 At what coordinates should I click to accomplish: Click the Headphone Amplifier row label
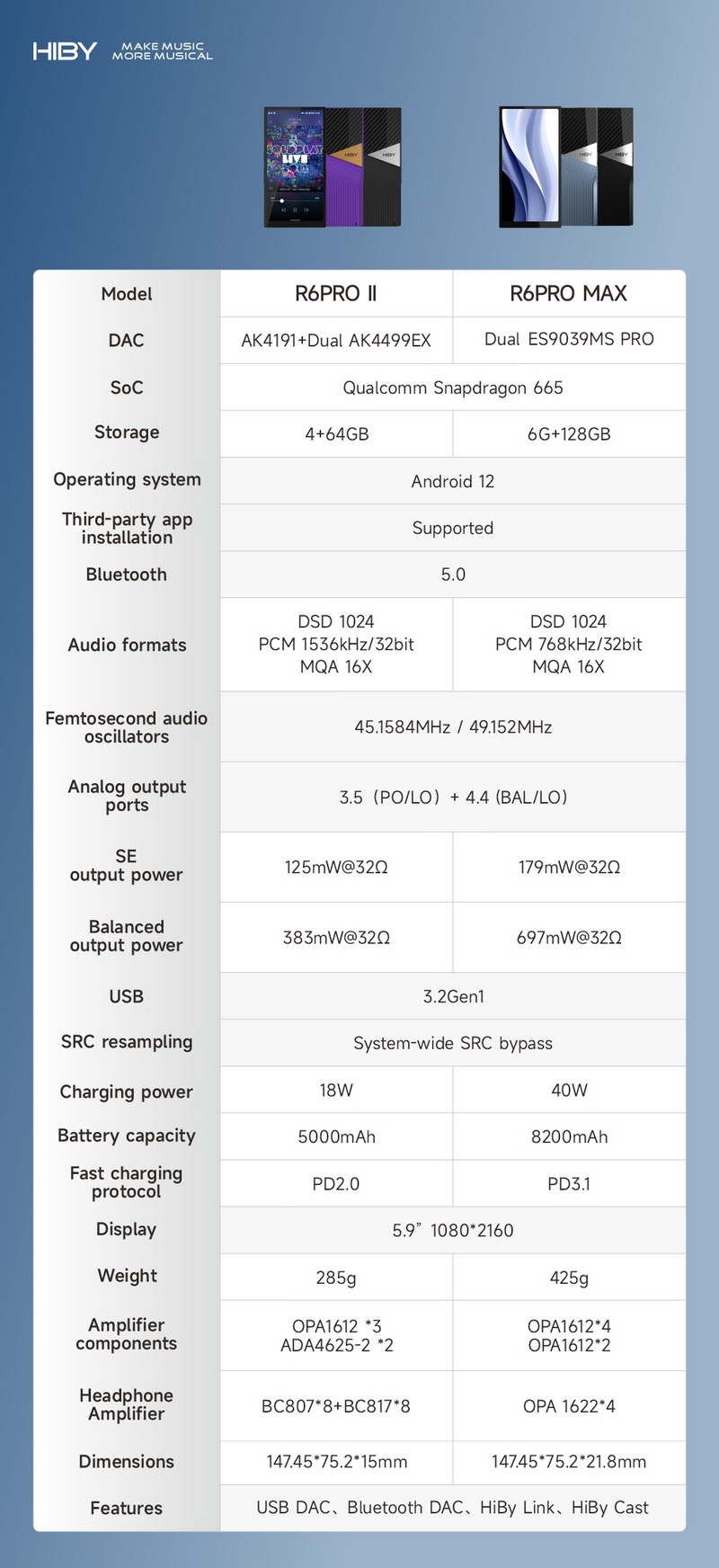[x=127, y=1404]
